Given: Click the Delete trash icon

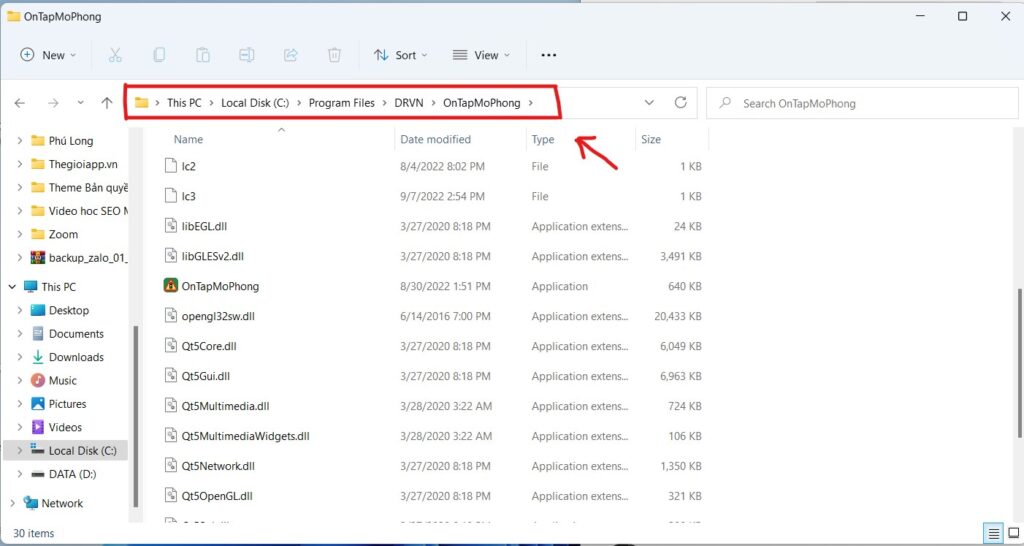Looking at the screenshot, I should tap(334, 56).
